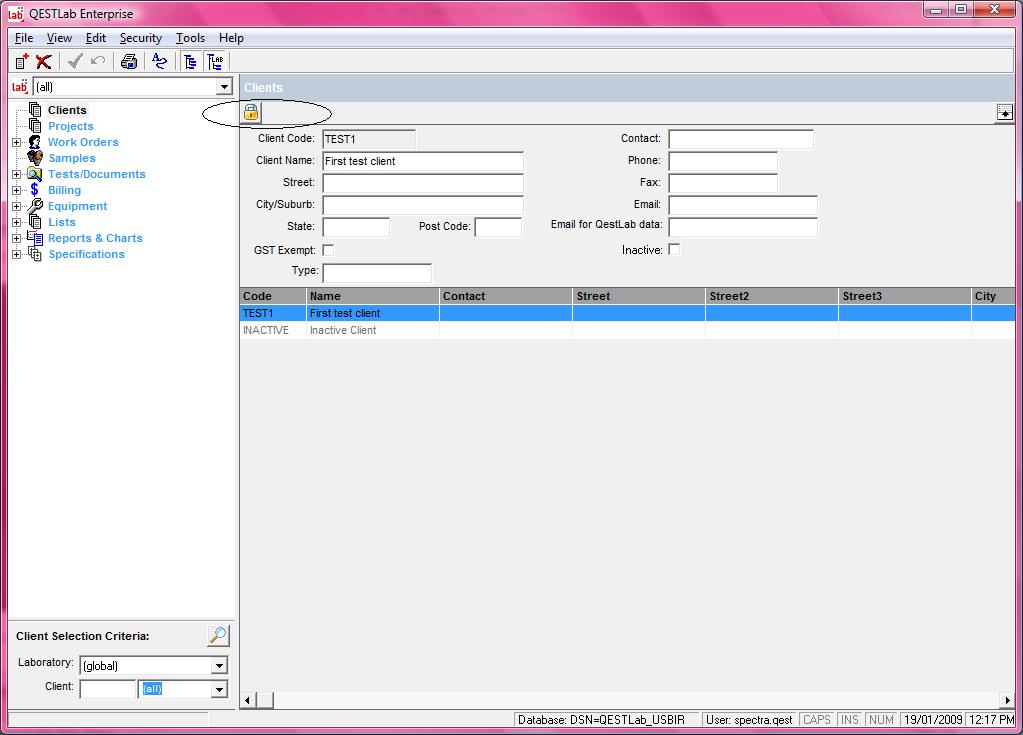Tick the Inactive checkbox
Viewport: 1023px width, 735px height.
pos(674,249)
